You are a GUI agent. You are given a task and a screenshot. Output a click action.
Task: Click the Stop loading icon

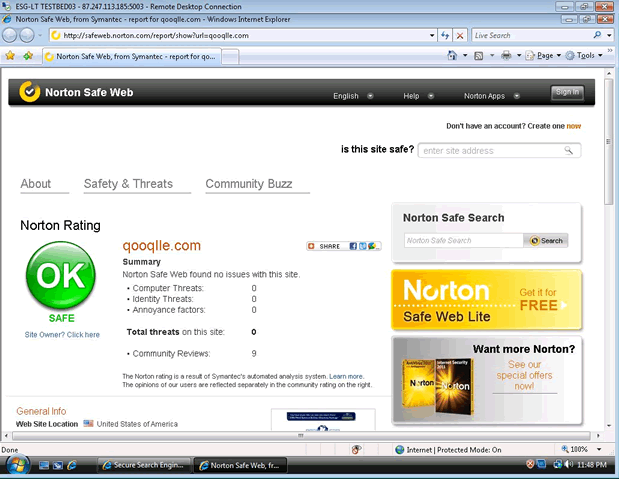[x=460, y=35]
